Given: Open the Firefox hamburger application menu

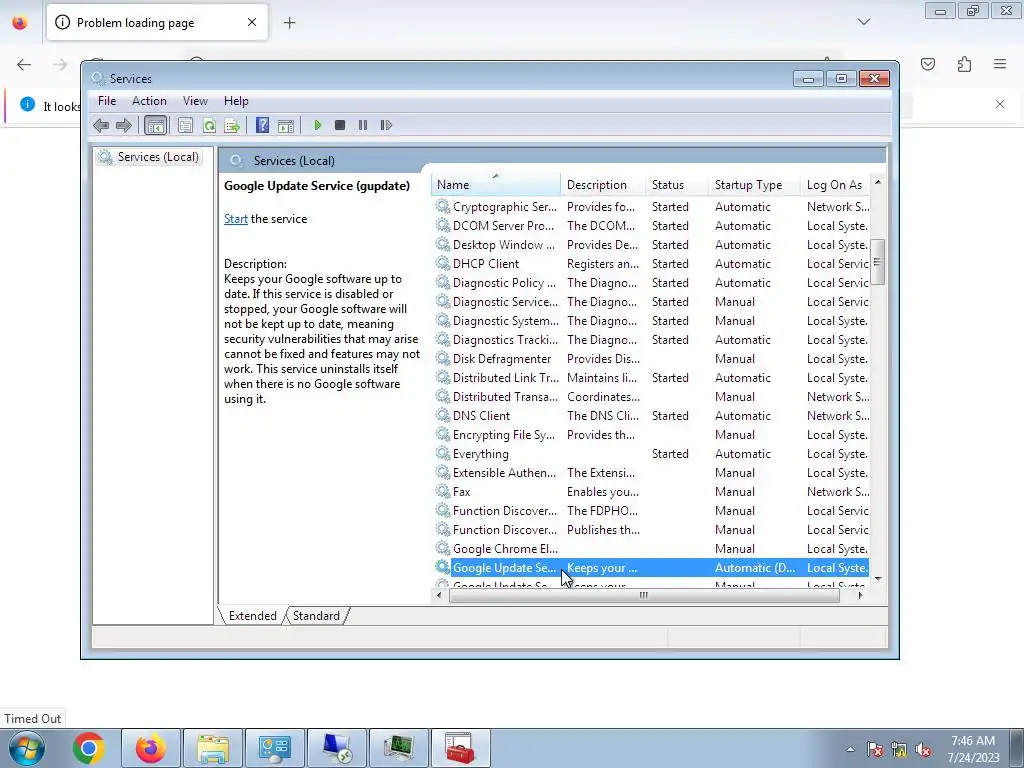Looking at the screenshot, I should [1000, 64].
